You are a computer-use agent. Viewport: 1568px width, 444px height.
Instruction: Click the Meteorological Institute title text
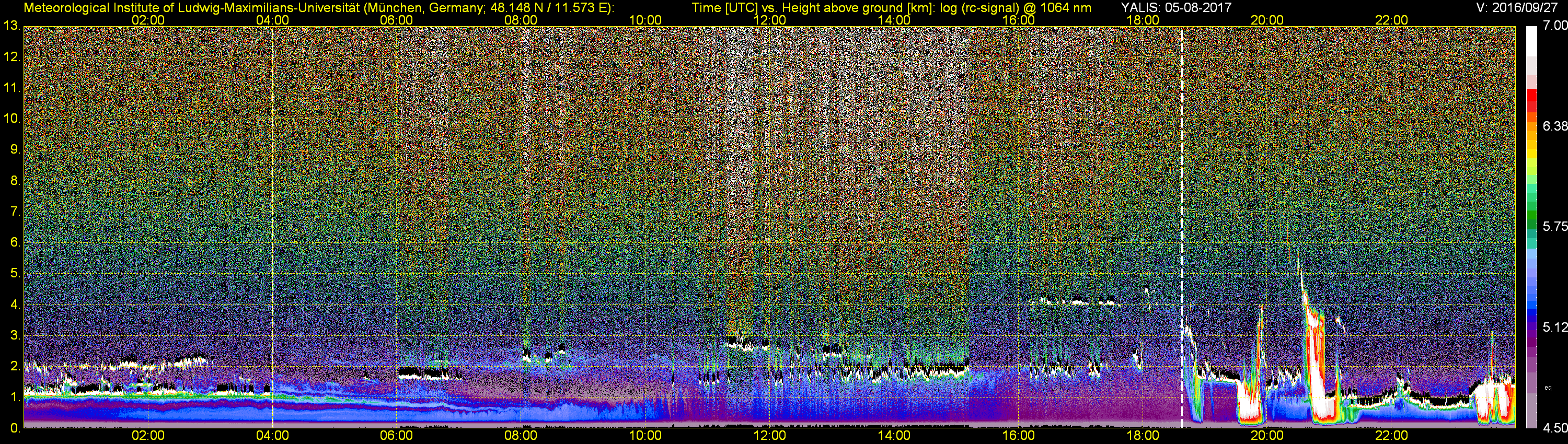(x=319, y=7)
